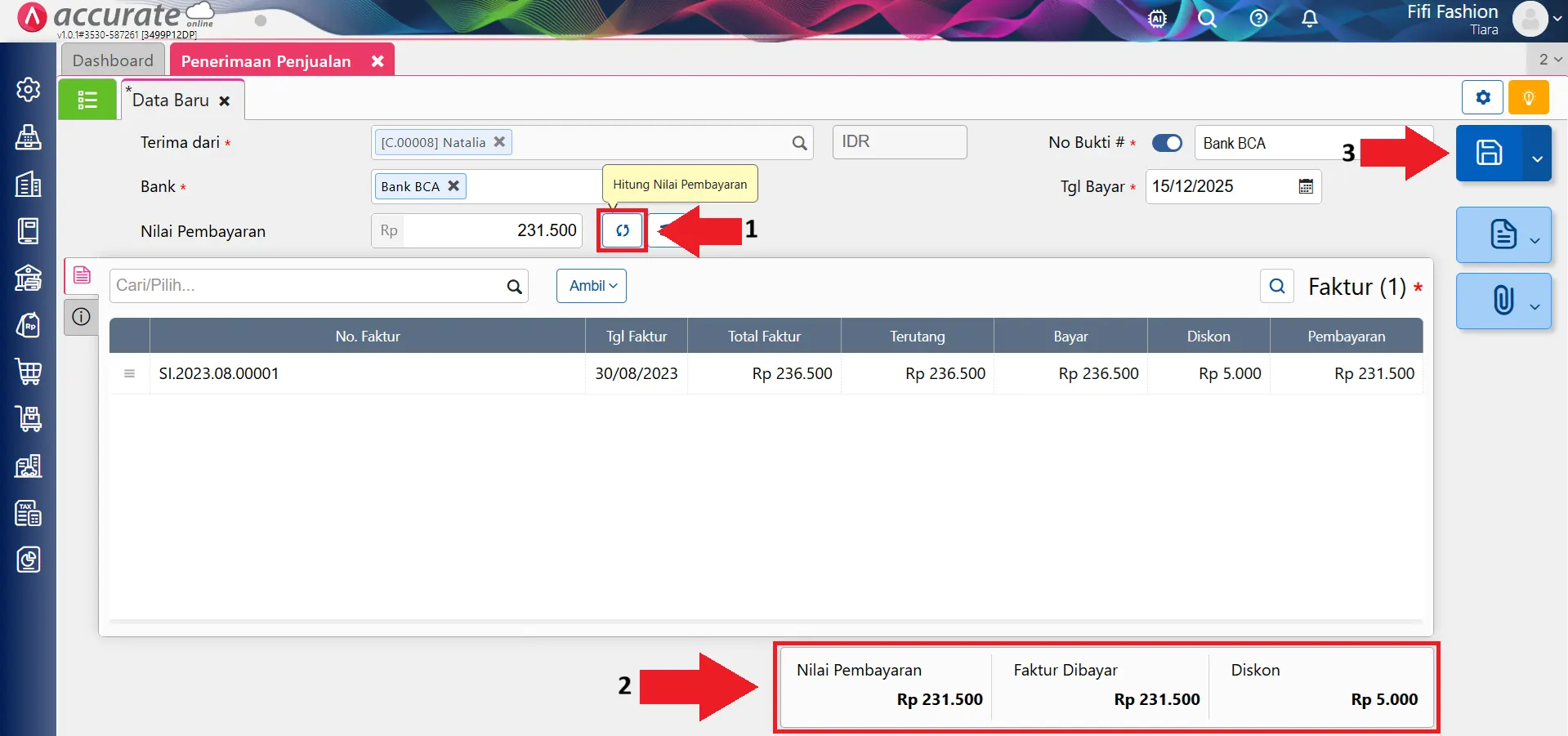This screenshot has height=736, width=1568.
Task: Open the form settings gear button
Action: point(1482,98)
